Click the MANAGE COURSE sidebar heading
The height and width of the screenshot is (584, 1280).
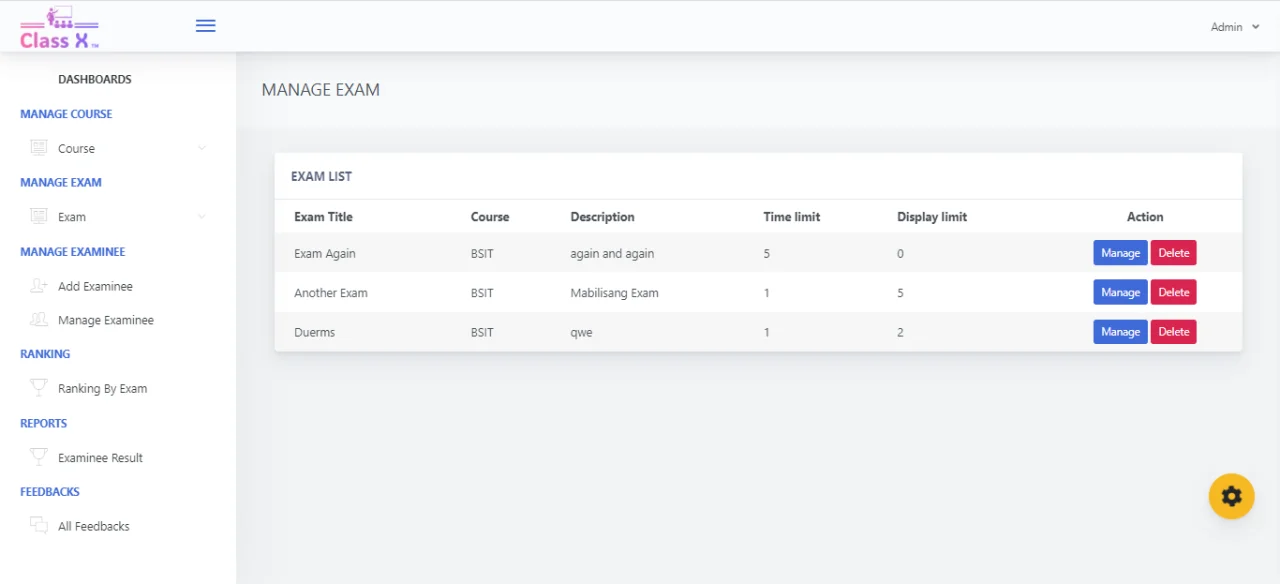(x=66, y=114)
